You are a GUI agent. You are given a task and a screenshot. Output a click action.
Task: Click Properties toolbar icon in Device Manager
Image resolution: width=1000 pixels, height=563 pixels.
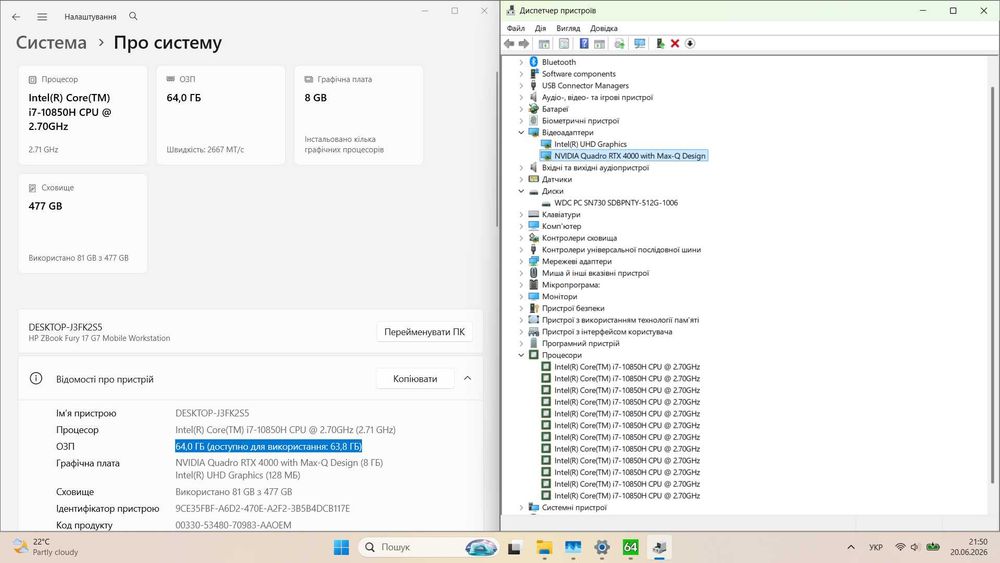564,43
